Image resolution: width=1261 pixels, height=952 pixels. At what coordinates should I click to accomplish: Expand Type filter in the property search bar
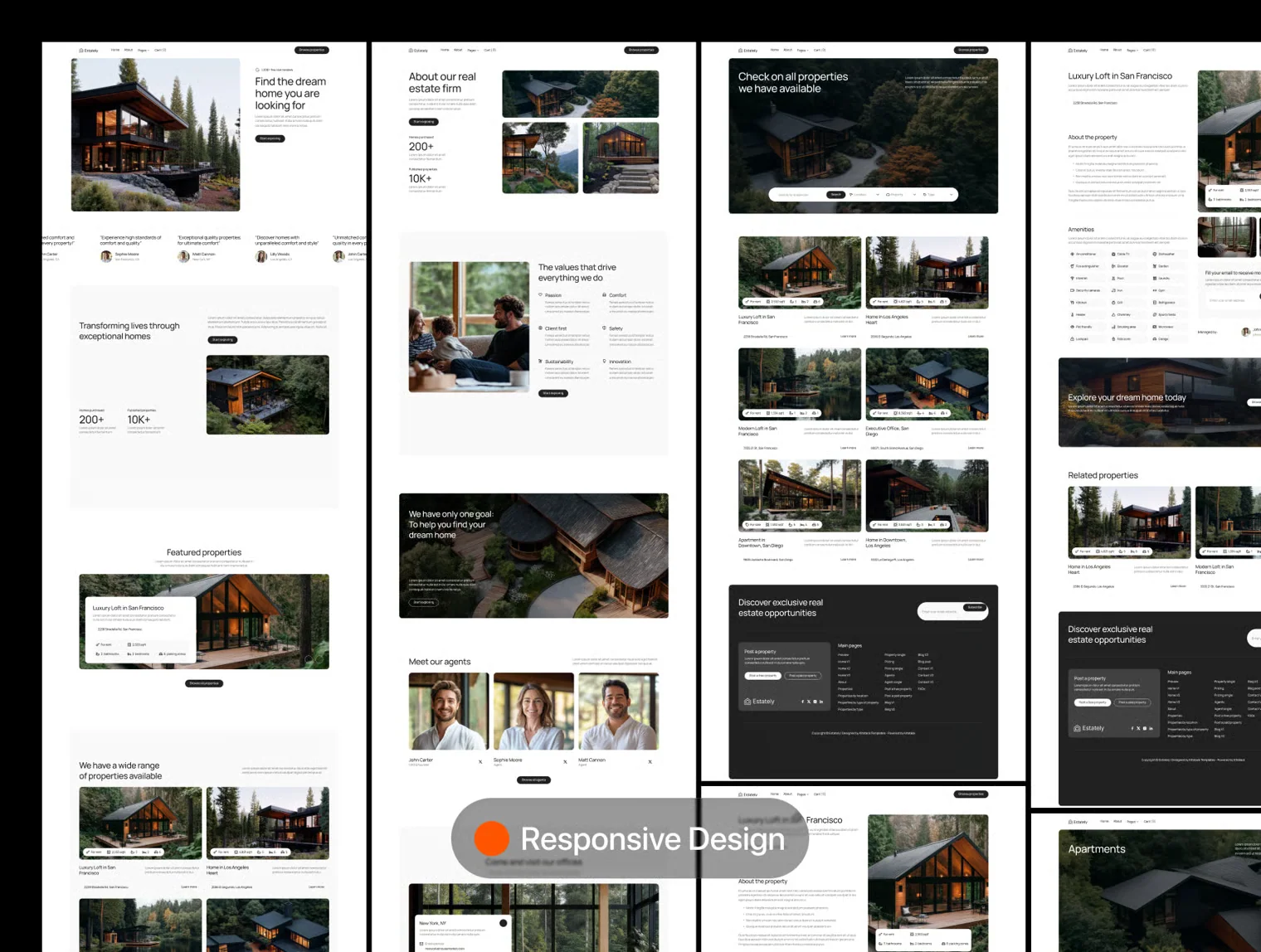(x=937, y=195)
